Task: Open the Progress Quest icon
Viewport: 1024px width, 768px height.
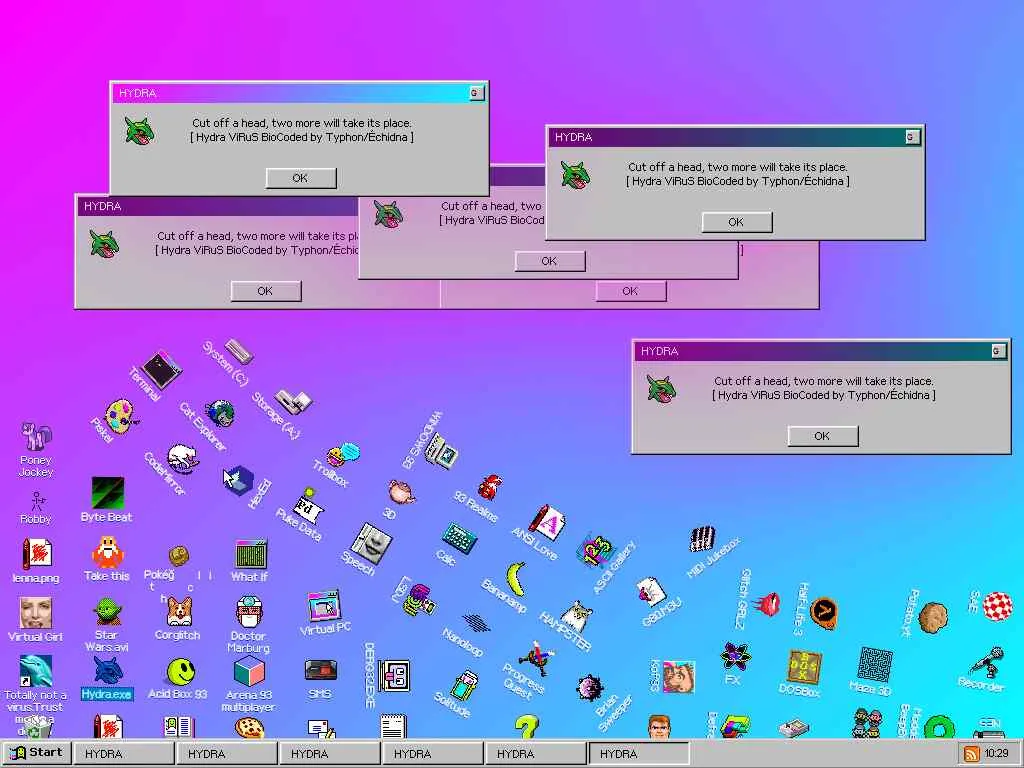Action: click(x=537, y=658)
